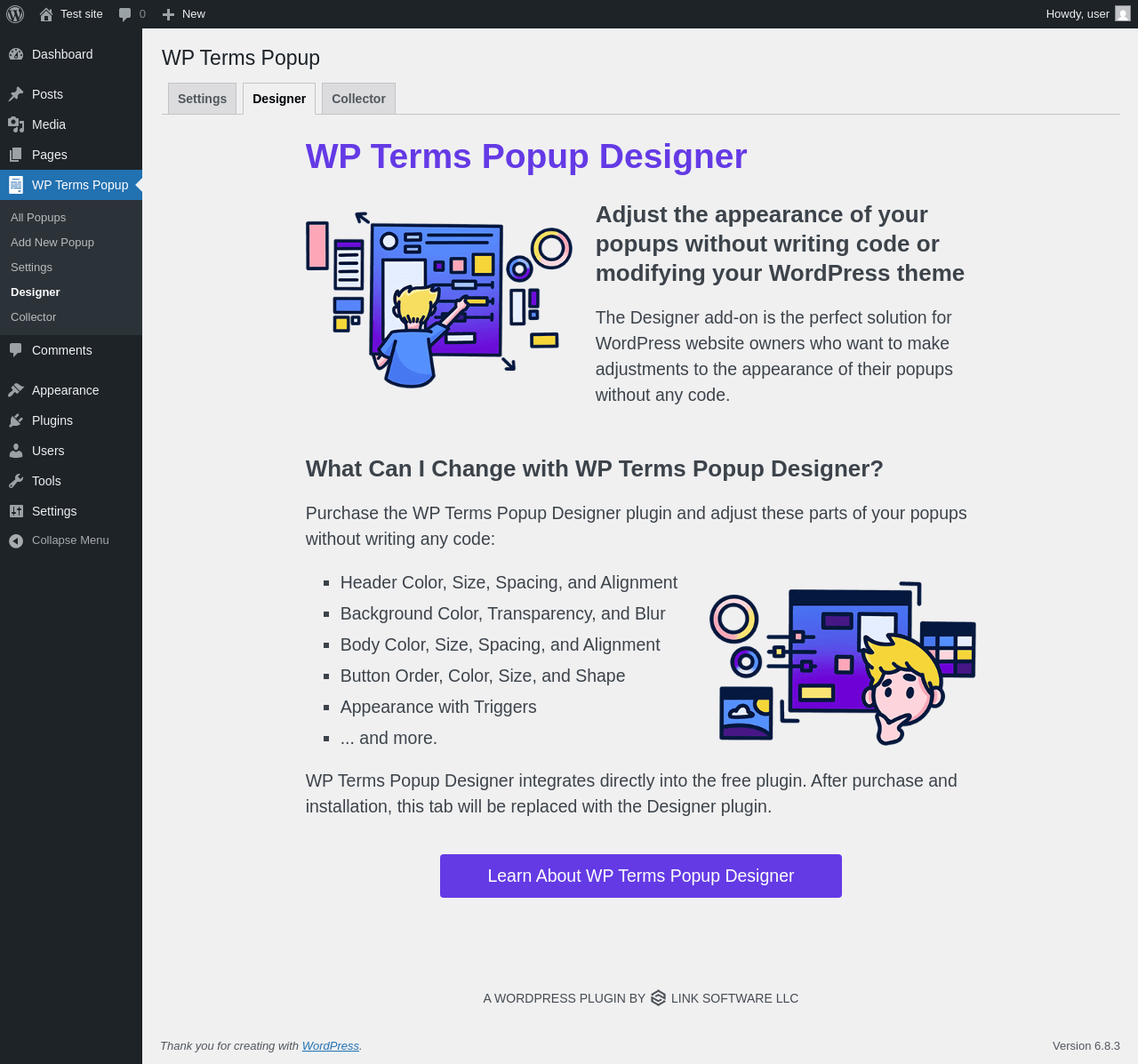This screenshot has width=1138, height=1064.
Task: Open the Appearance menu label
Action: click(x=66, y=390)
